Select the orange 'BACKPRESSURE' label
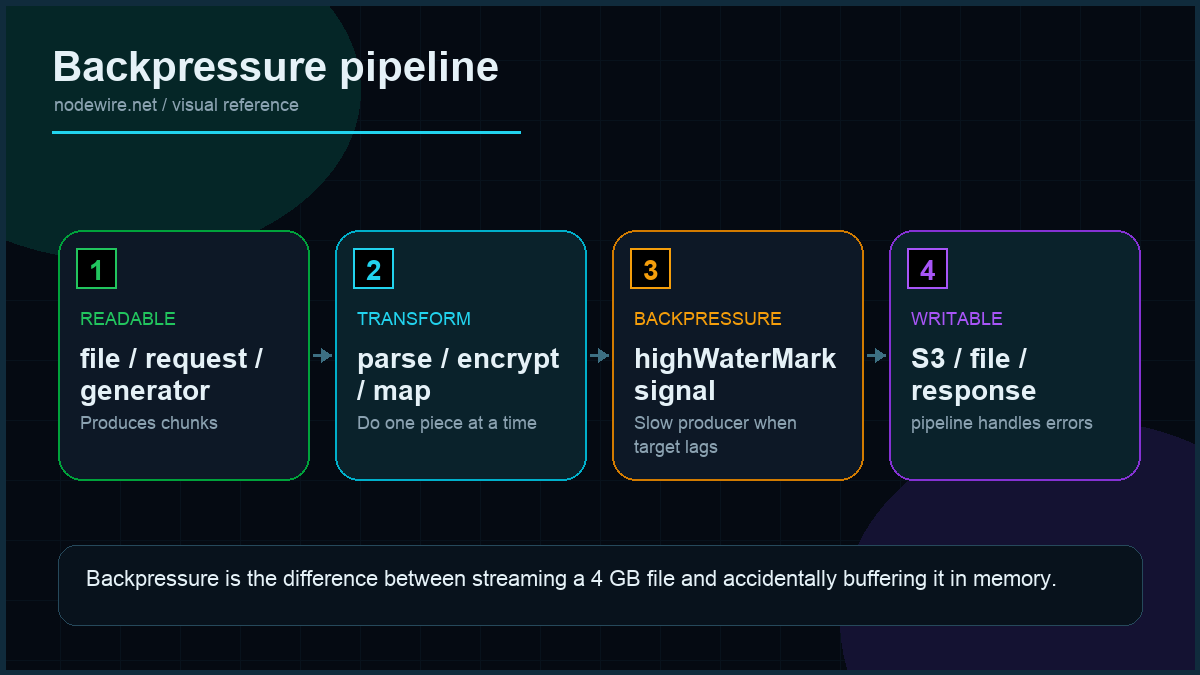This screenshot has height=675, width=1200. [x=708, y=319]
